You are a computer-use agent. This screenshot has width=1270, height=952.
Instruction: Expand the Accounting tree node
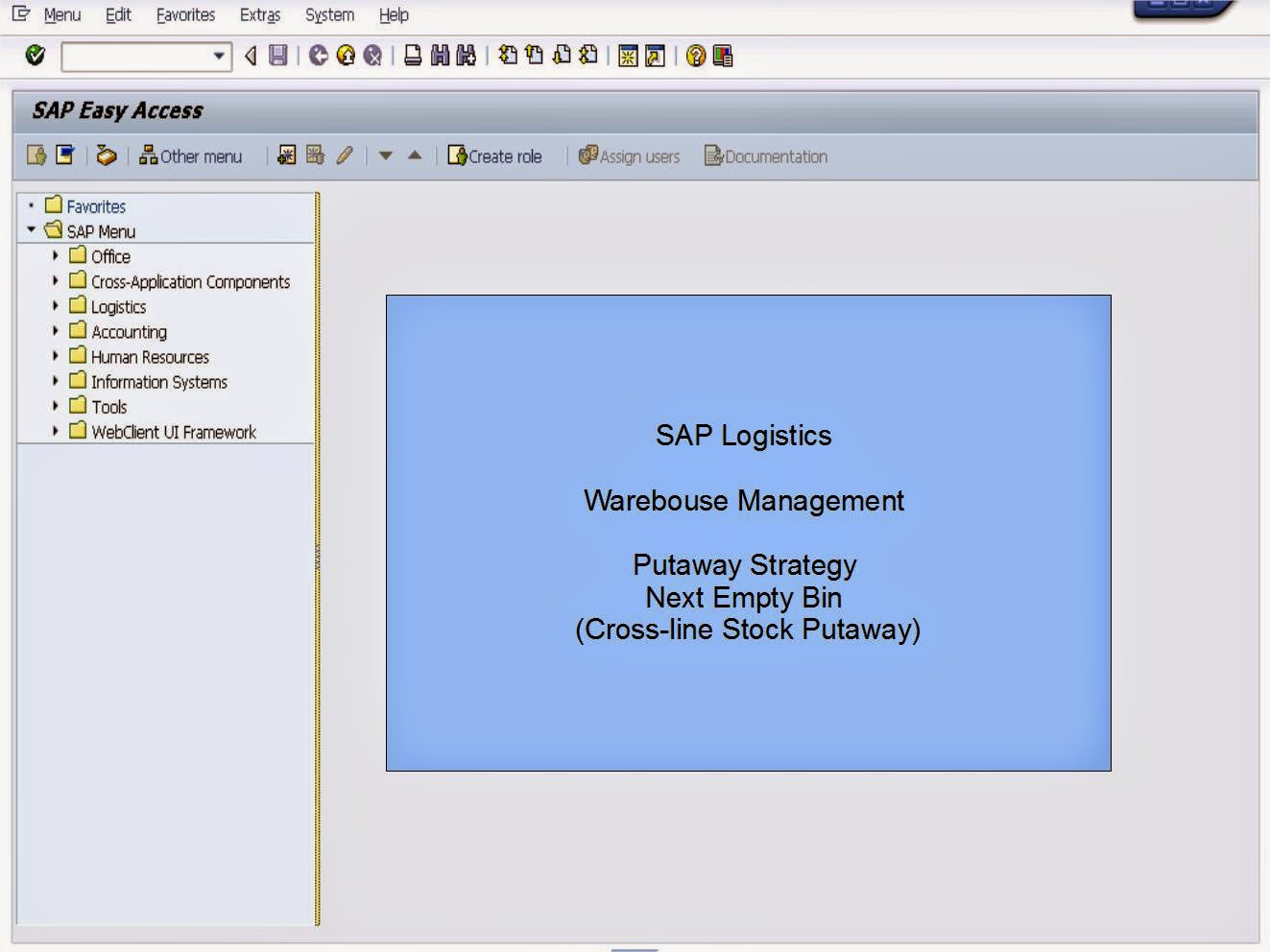pyautogui.click(x=55, y=331)
